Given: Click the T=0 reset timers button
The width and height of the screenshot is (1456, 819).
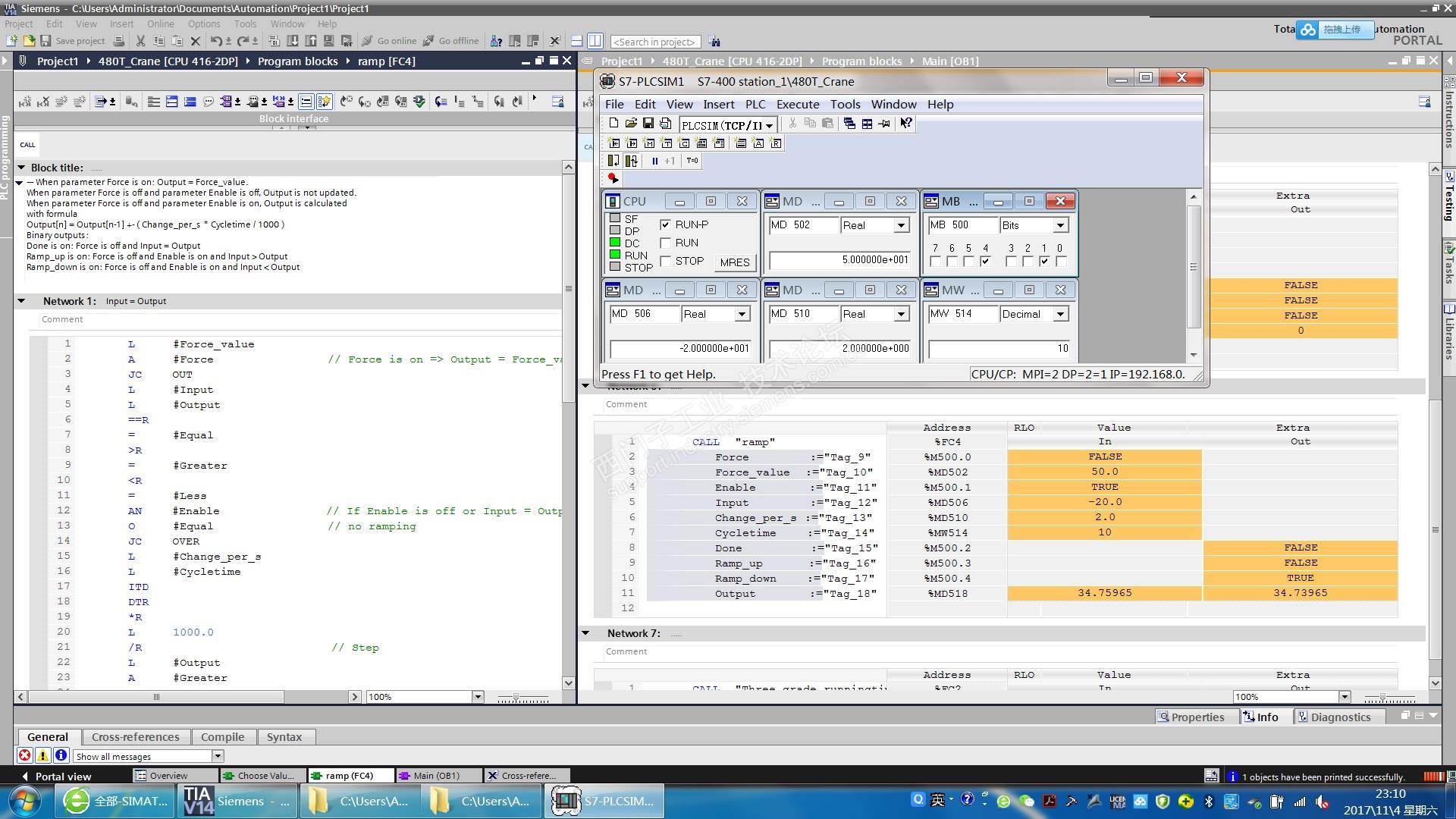Looking at the screenshot, I should (692, 161).
